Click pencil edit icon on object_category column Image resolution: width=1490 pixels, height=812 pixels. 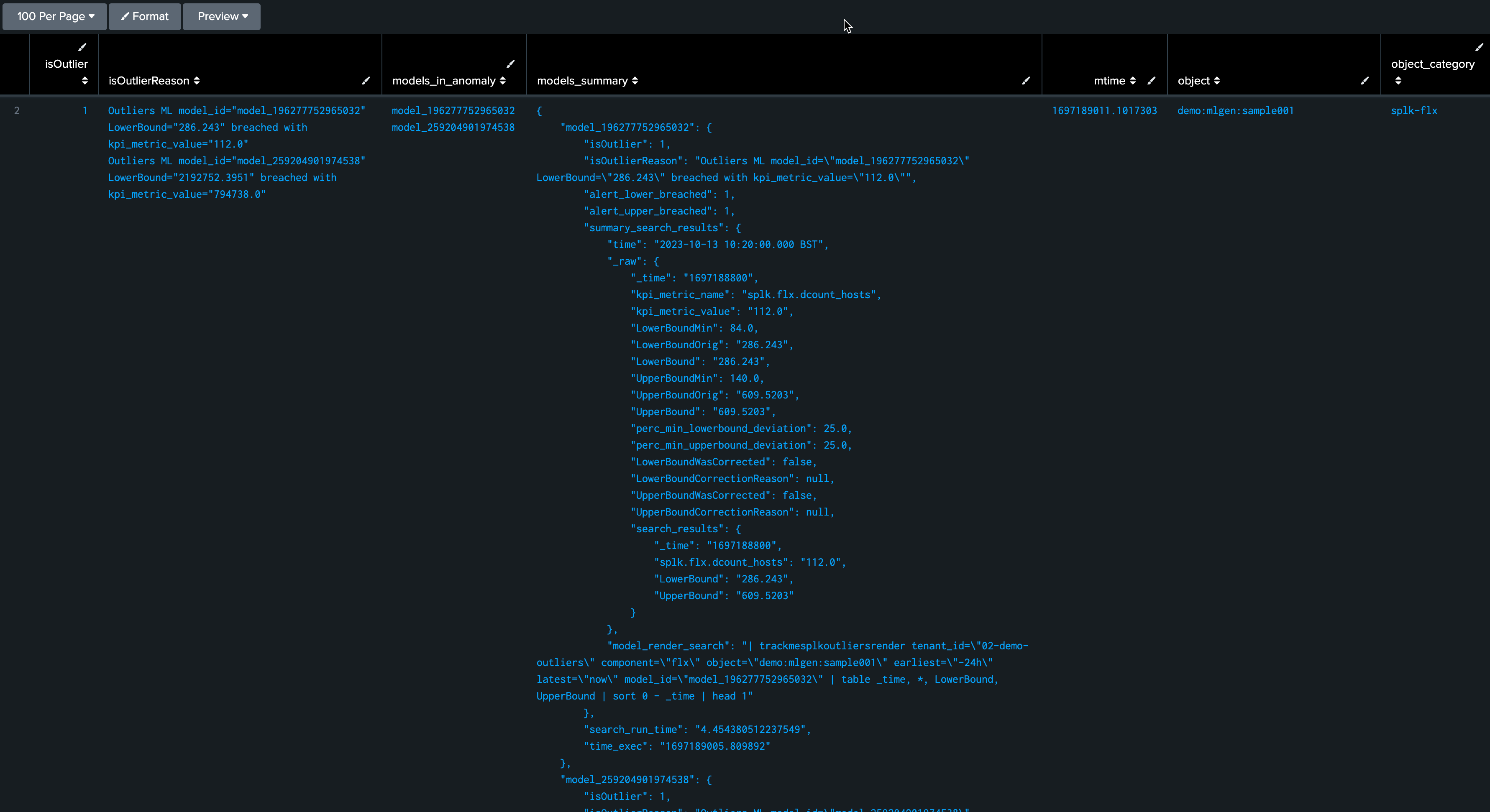(1478, 47)
